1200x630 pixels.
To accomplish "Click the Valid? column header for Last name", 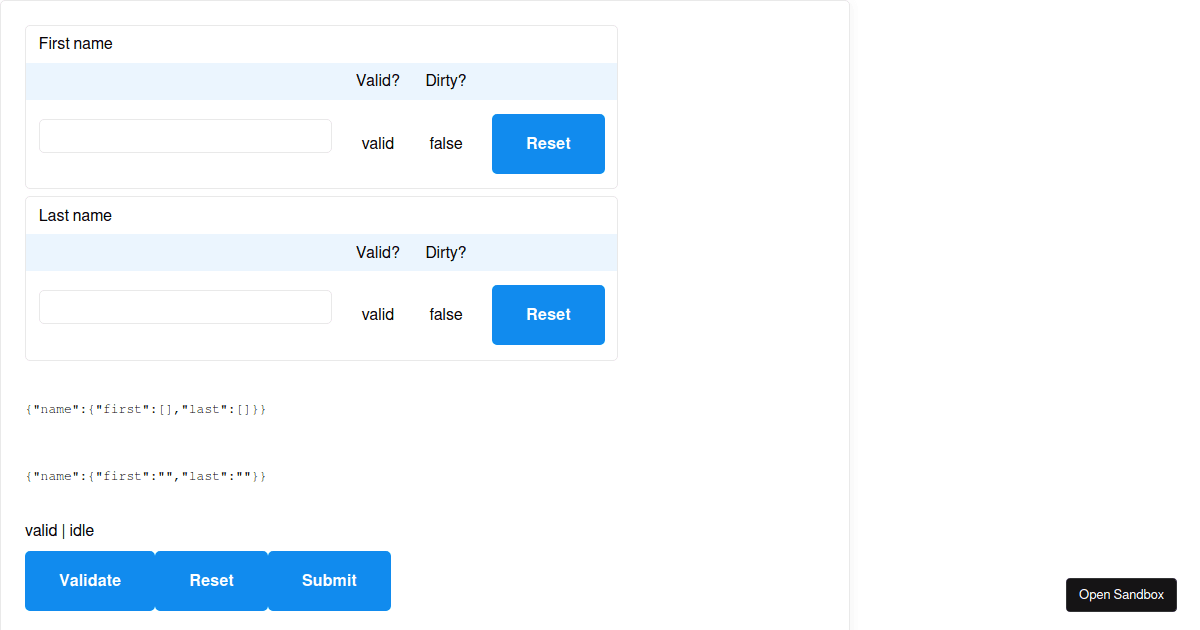I will [x=378, y=252].
